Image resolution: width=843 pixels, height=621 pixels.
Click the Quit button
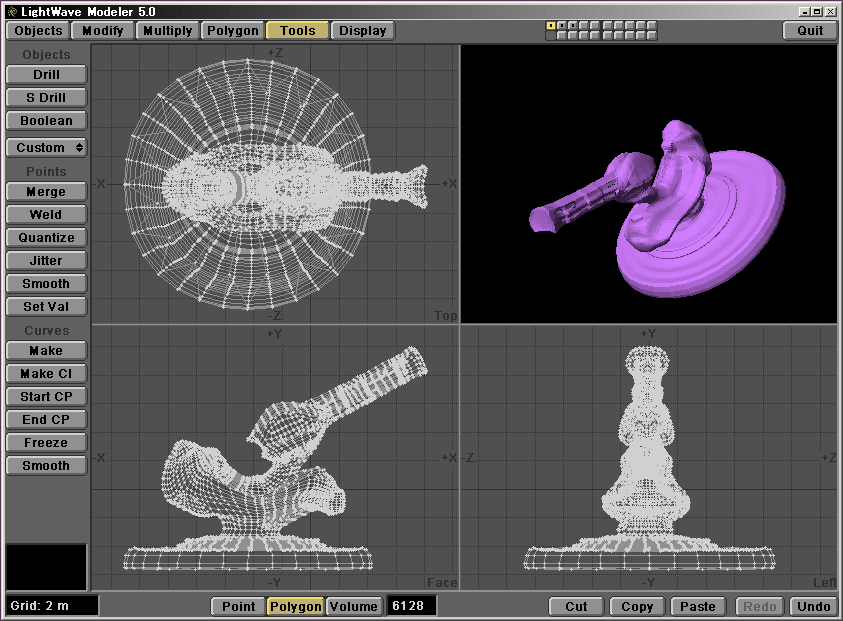click(810, 30)
